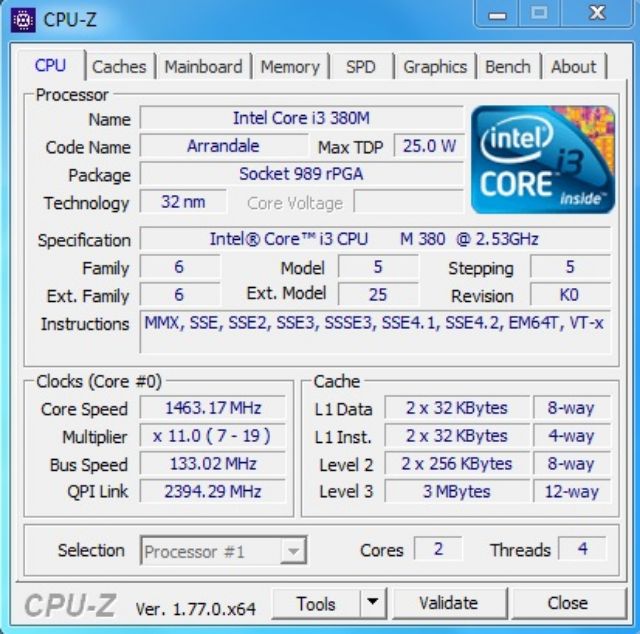This screenshot has height=634, width=640.
Task: Click the Core Speed value field
Action: (213, 408)
